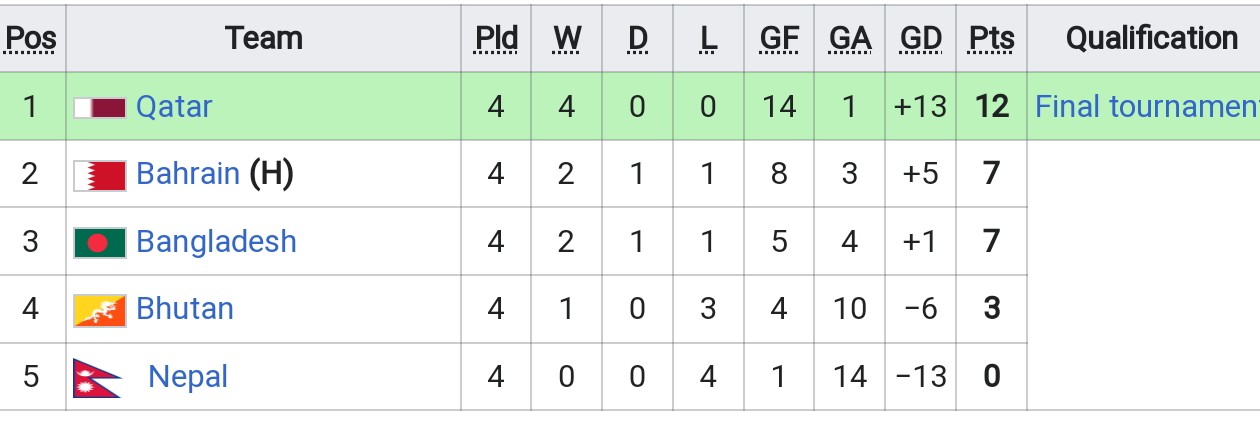This screenshot has width=1260, height=427.
Task: Visit the Nepal team link
Action: [188, 377]
